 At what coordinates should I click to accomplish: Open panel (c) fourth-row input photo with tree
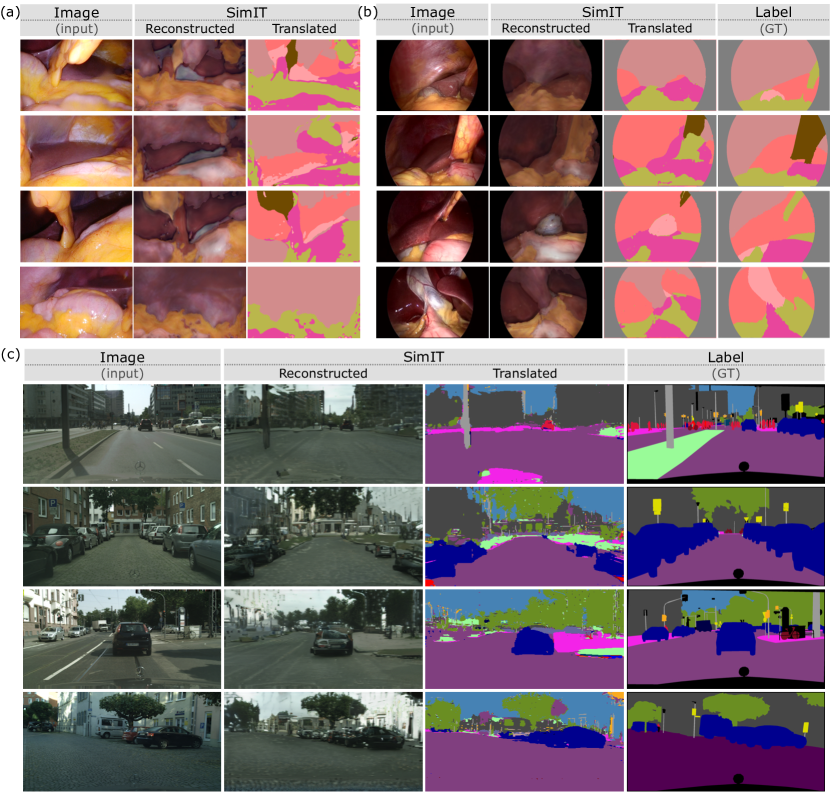122,742
